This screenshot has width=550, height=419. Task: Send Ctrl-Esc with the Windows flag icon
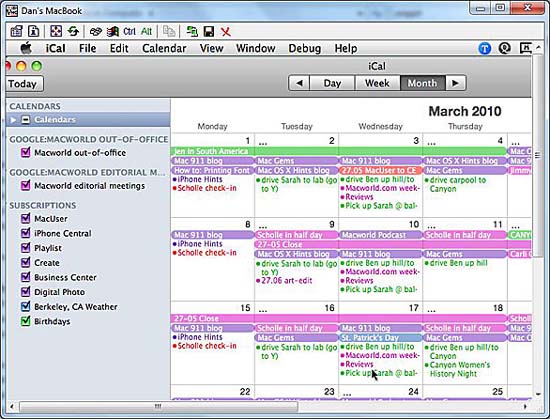[x=113, y=32]
